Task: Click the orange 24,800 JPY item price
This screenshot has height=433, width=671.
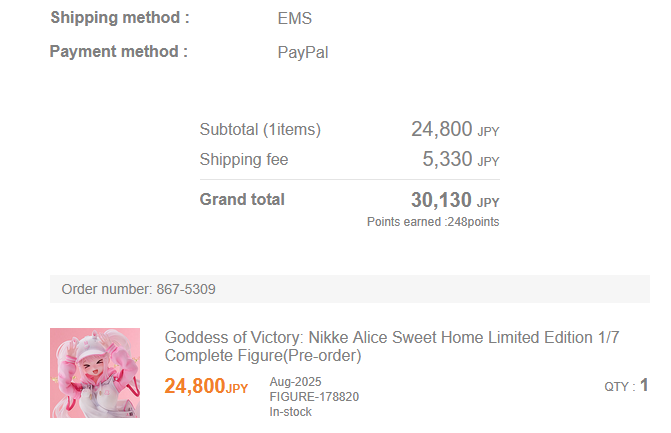Action: pos(206,387)
